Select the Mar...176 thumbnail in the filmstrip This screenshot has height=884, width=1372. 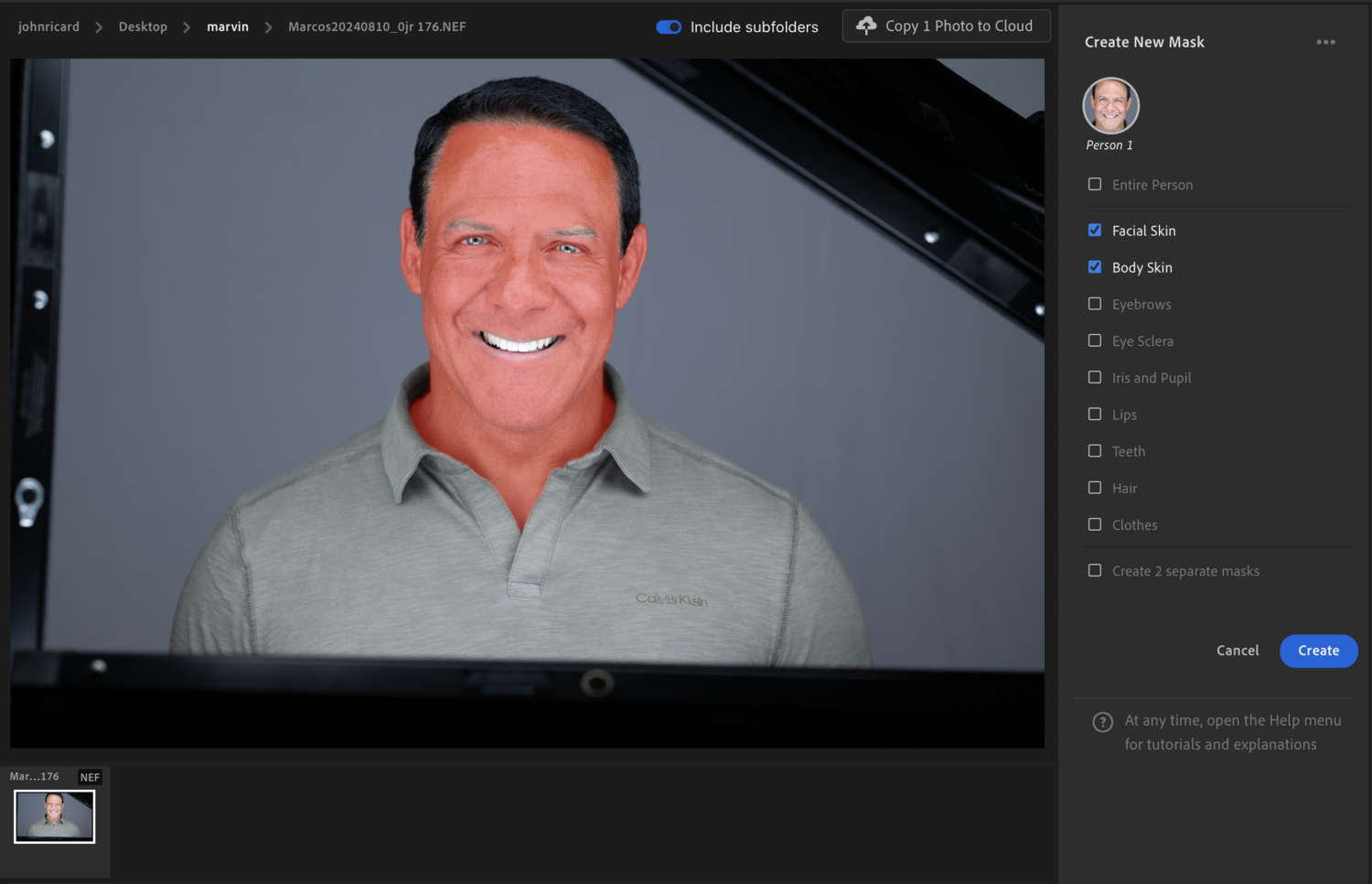(x=54, y=815)
